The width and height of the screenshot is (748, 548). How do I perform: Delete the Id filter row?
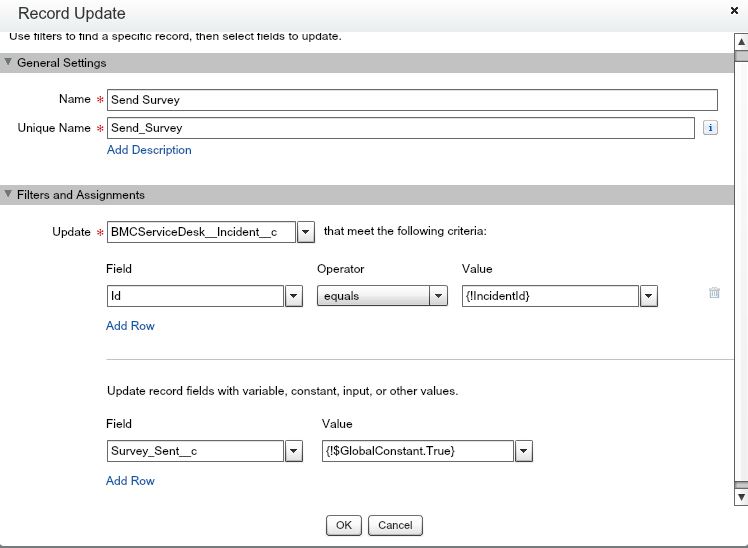(714, 293)
